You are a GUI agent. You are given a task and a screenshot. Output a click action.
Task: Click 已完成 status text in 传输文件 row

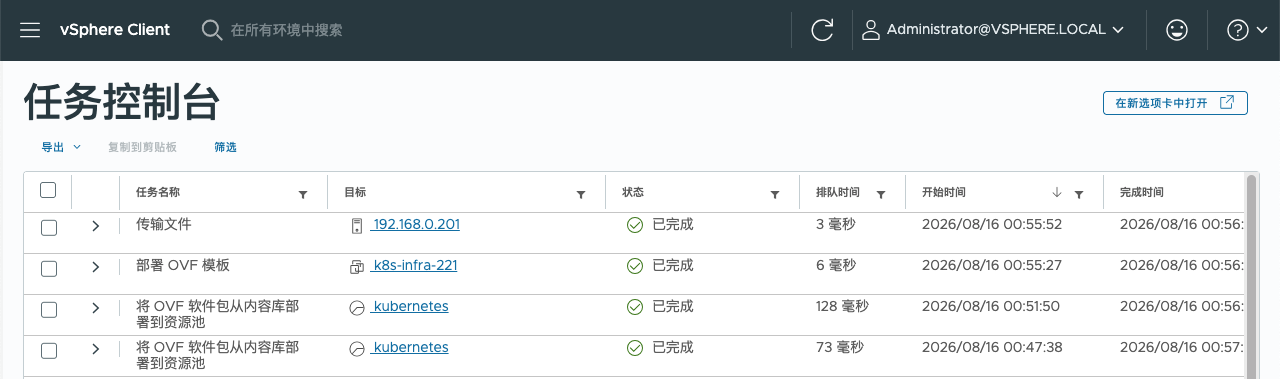672,224
